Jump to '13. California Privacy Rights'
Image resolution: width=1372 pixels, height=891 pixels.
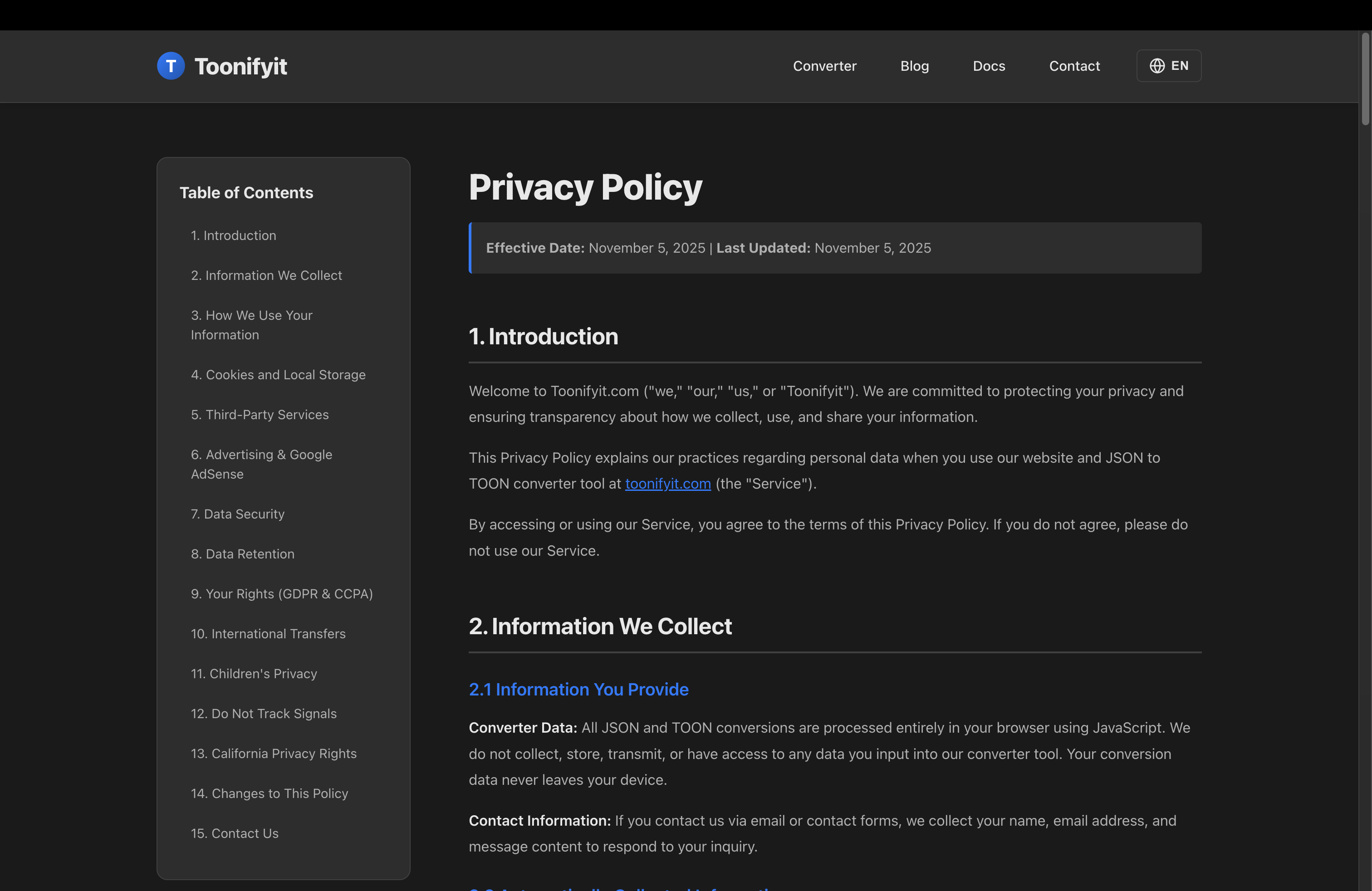point(273,753)
